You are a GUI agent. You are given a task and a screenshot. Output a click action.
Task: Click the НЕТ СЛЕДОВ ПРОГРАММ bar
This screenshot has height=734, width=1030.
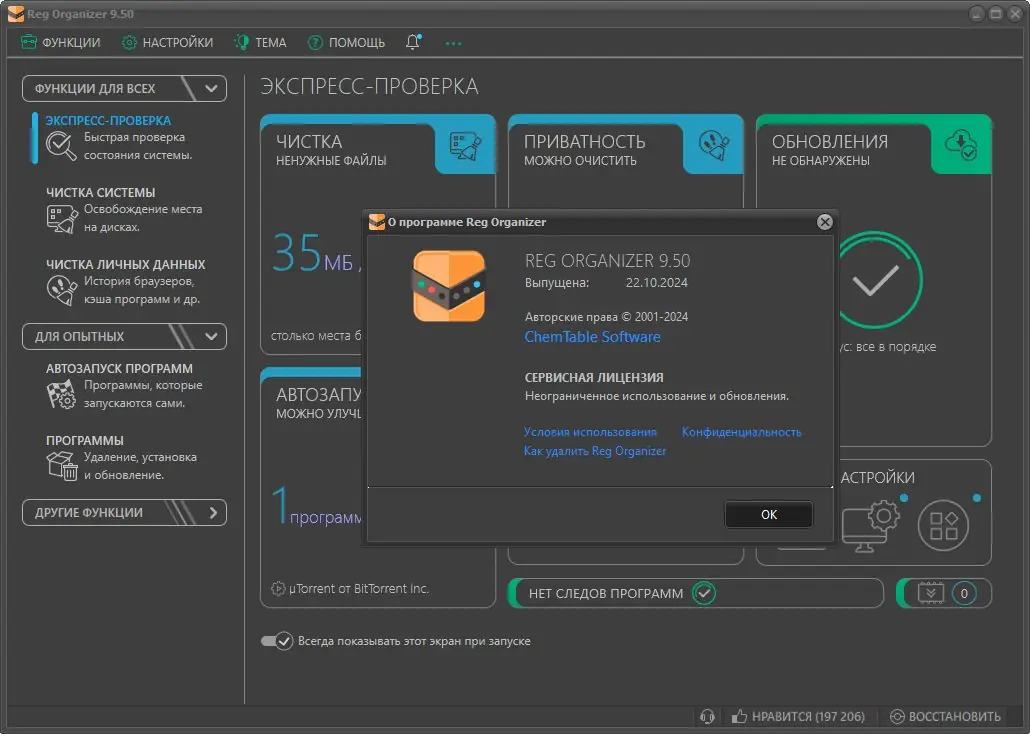click(696, 593)
